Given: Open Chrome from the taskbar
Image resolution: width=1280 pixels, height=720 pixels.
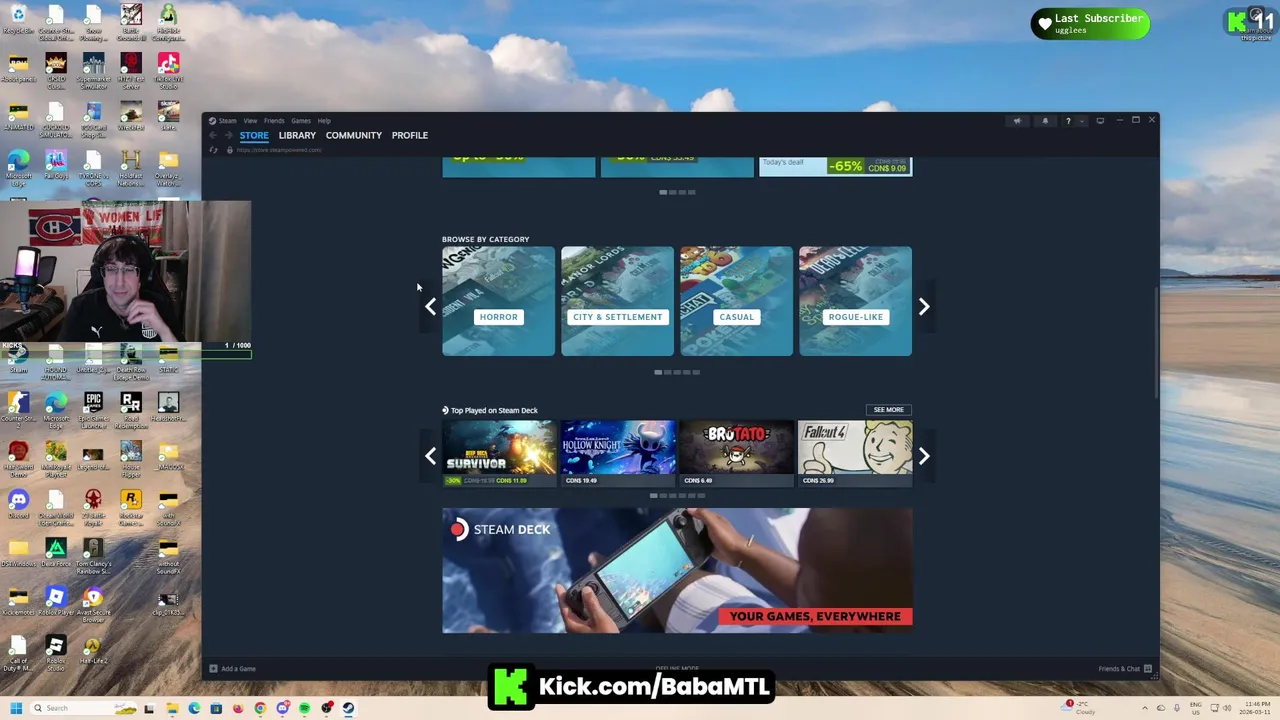Looking at the screenshot, I should (260, 708).
